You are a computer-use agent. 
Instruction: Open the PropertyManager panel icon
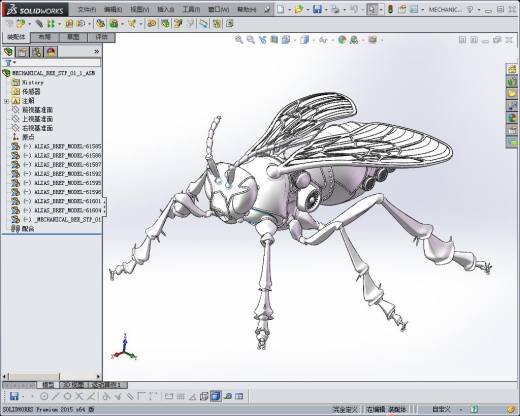coord(22,52)
